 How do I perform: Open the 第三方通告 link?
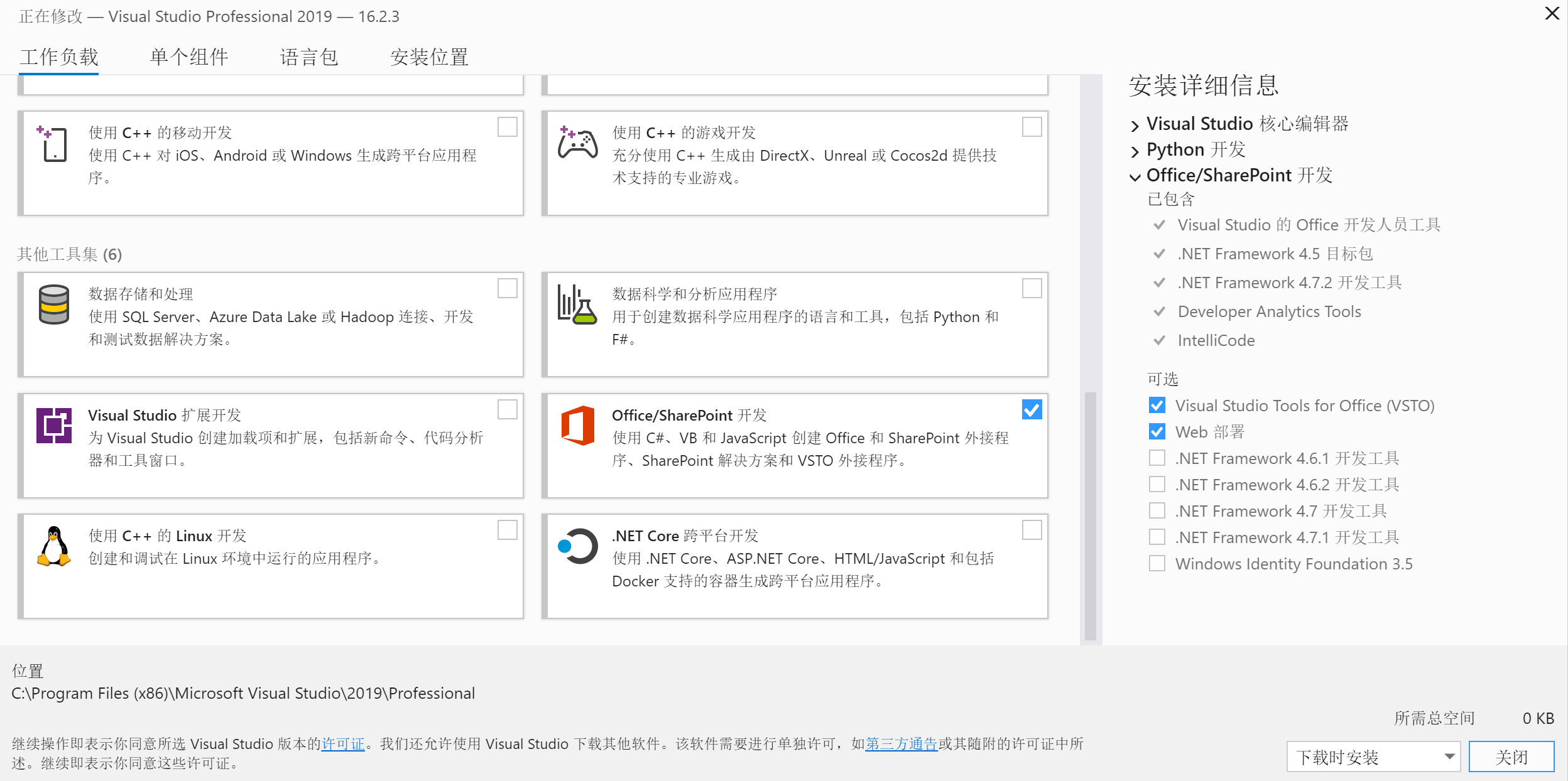coord(901,744)
